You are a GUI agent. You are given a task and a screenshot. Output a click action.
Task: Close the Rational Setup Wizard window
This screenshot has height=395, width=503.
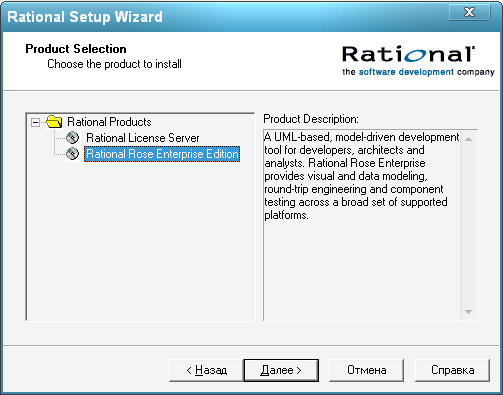point(469,12)
